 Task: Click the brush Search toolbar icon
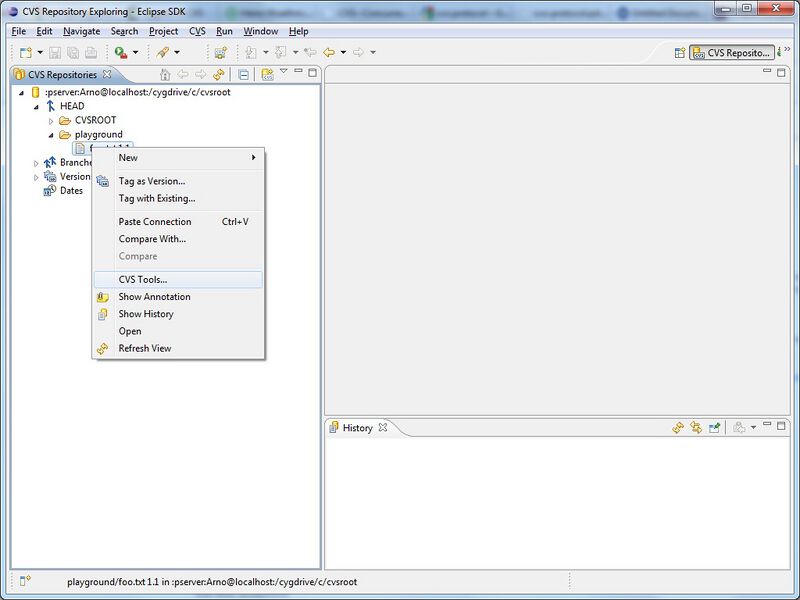[163, 53]
